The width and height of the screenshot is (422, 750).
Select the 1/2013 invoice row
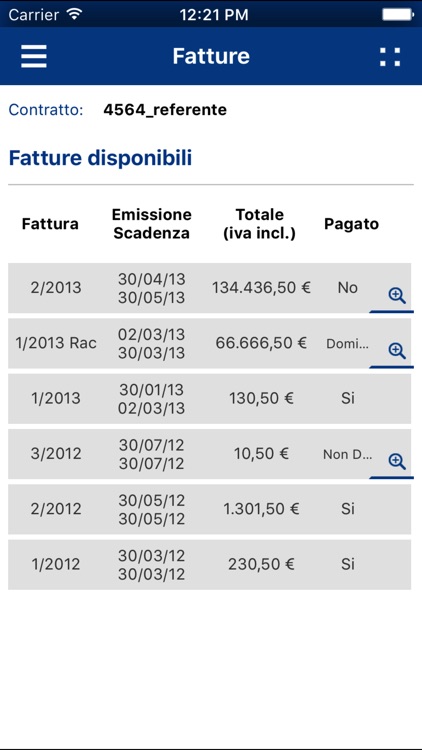point(209,398)
